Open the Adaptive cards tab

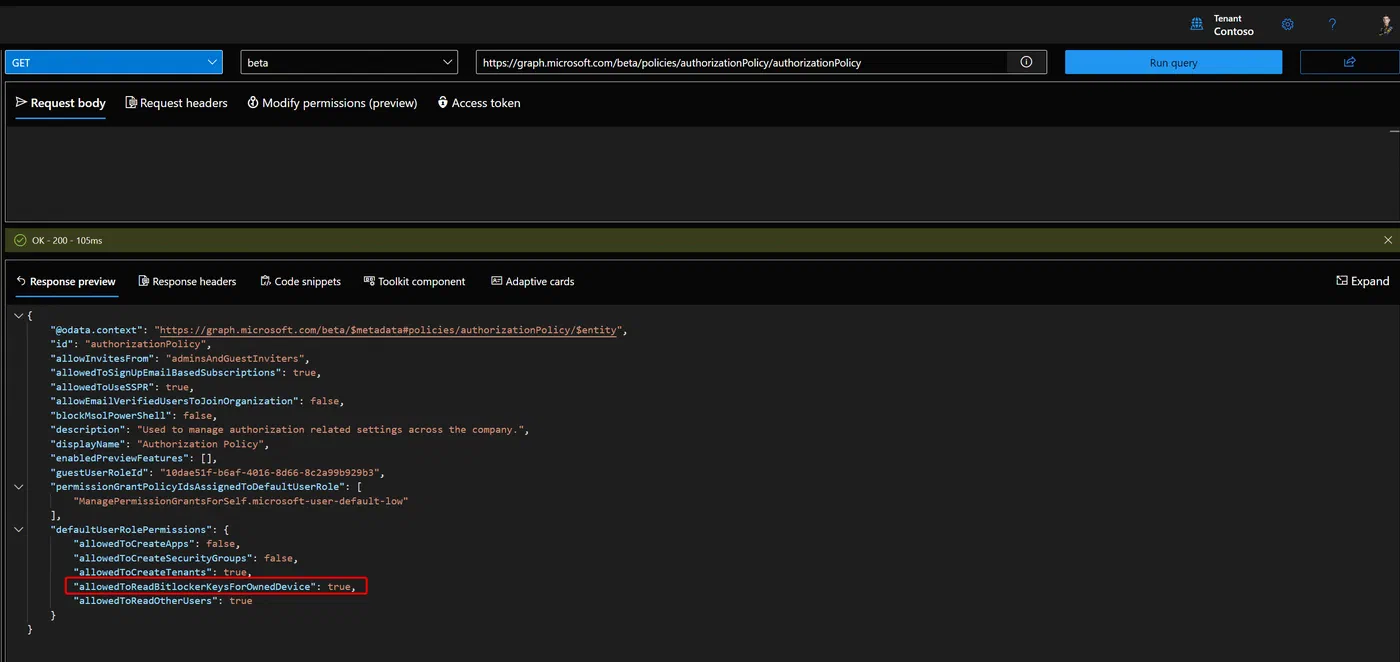point(532,281)
